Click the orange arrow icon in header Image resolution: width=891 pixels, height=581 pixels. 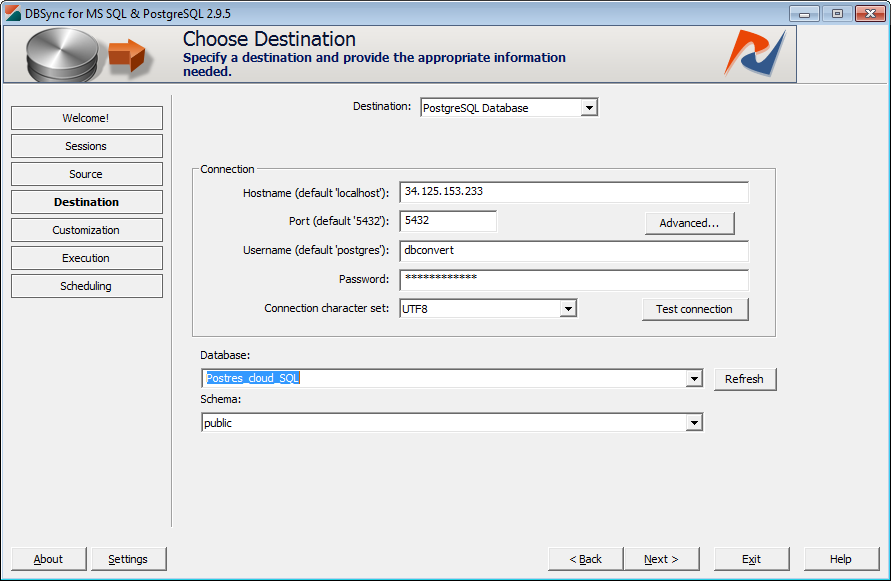coord(127,56)
